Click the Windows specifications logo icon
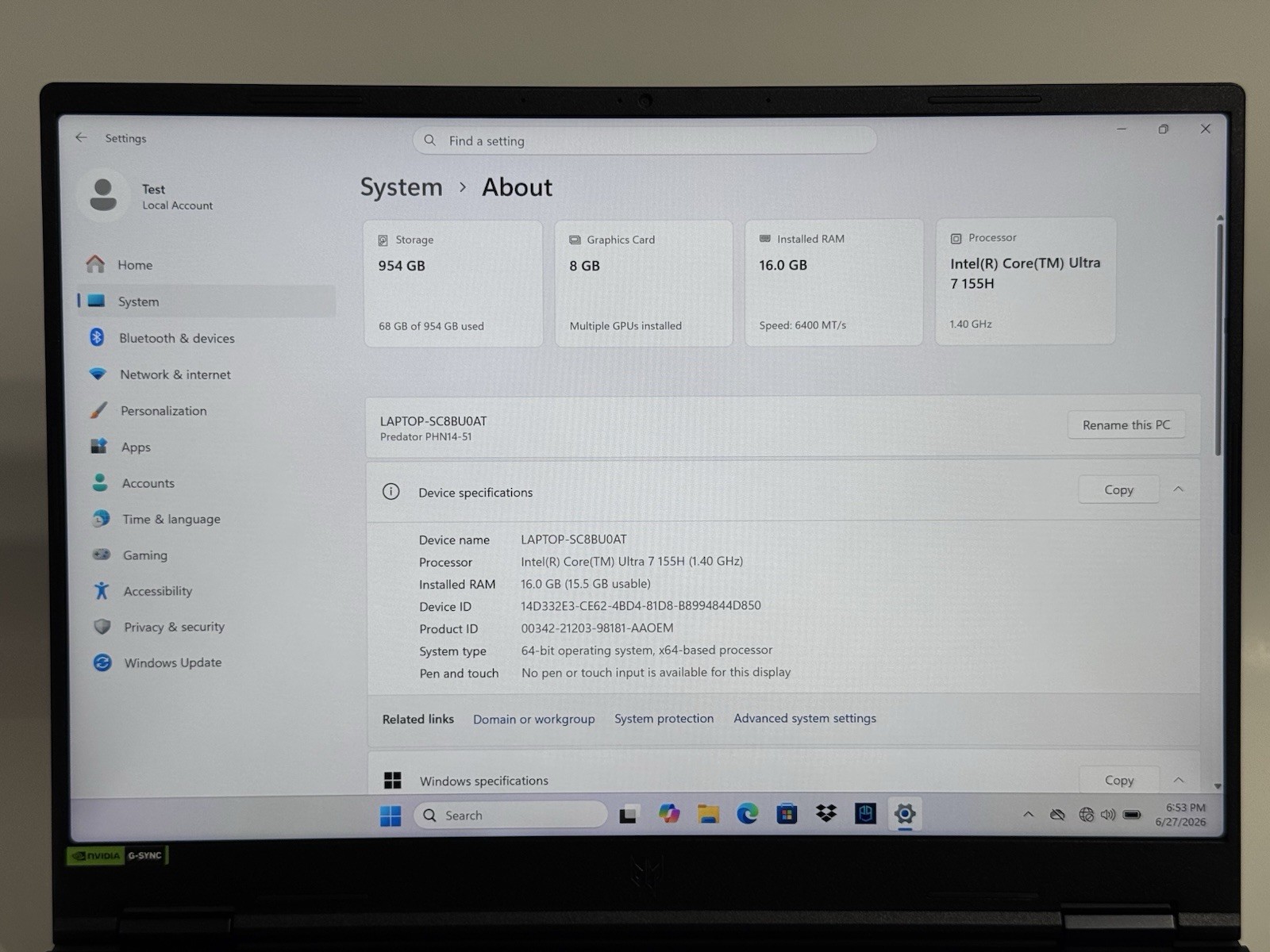Screen dimensions: 1270x952 click(x=392, y=781)
